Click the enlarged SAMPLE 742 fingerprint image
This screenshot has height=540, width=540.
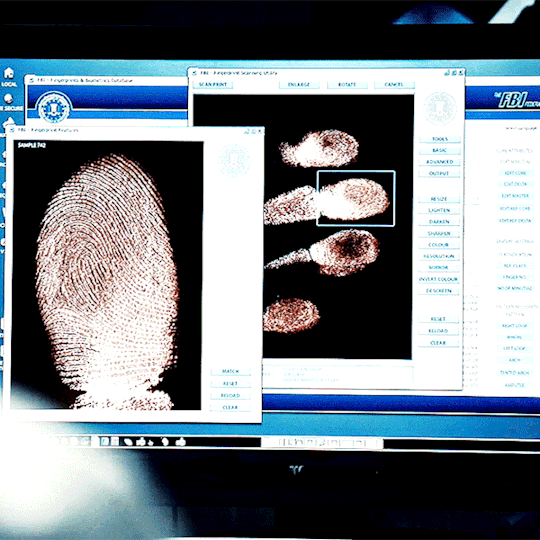(107, 276)
